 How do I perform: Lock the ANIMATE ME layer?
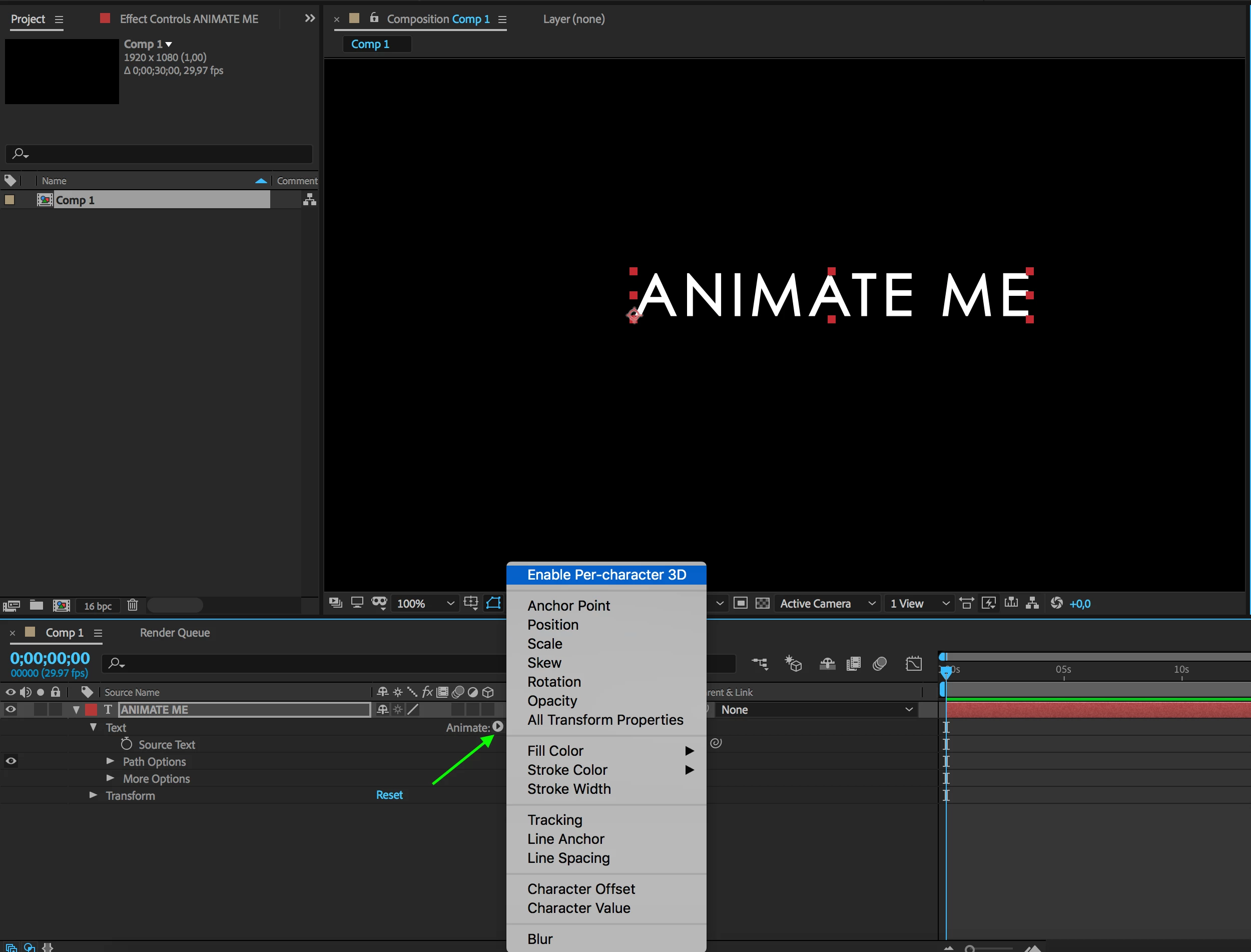pyautogui.click(x=56, y=709)
